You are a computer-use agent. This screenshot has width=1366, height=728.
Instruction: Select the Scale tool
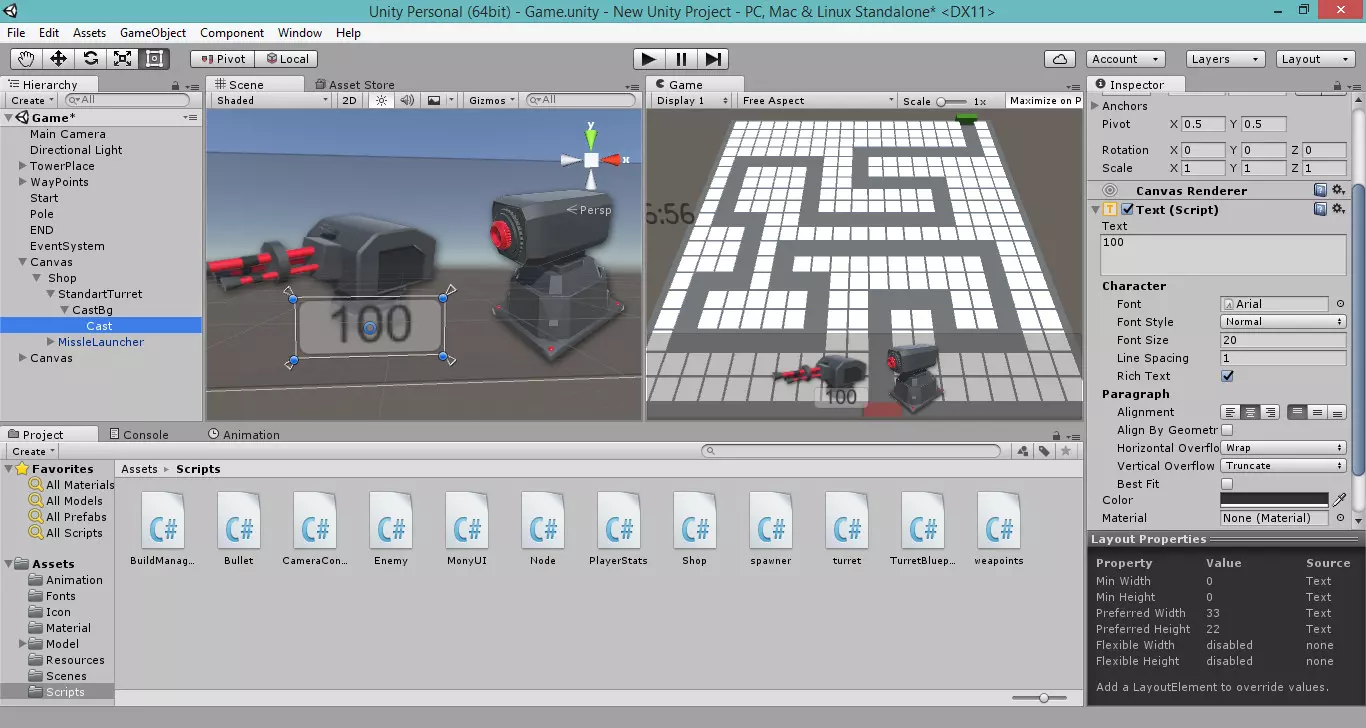tap(122, 59)
